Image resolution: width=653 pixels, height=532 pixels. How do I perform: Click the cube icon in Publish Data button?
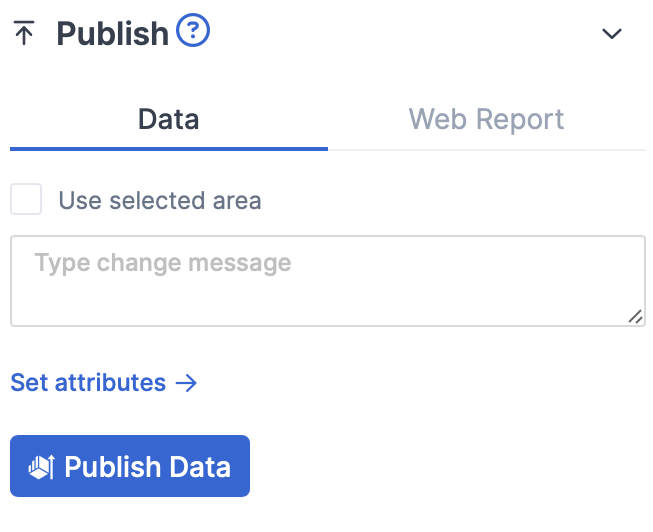41,467
